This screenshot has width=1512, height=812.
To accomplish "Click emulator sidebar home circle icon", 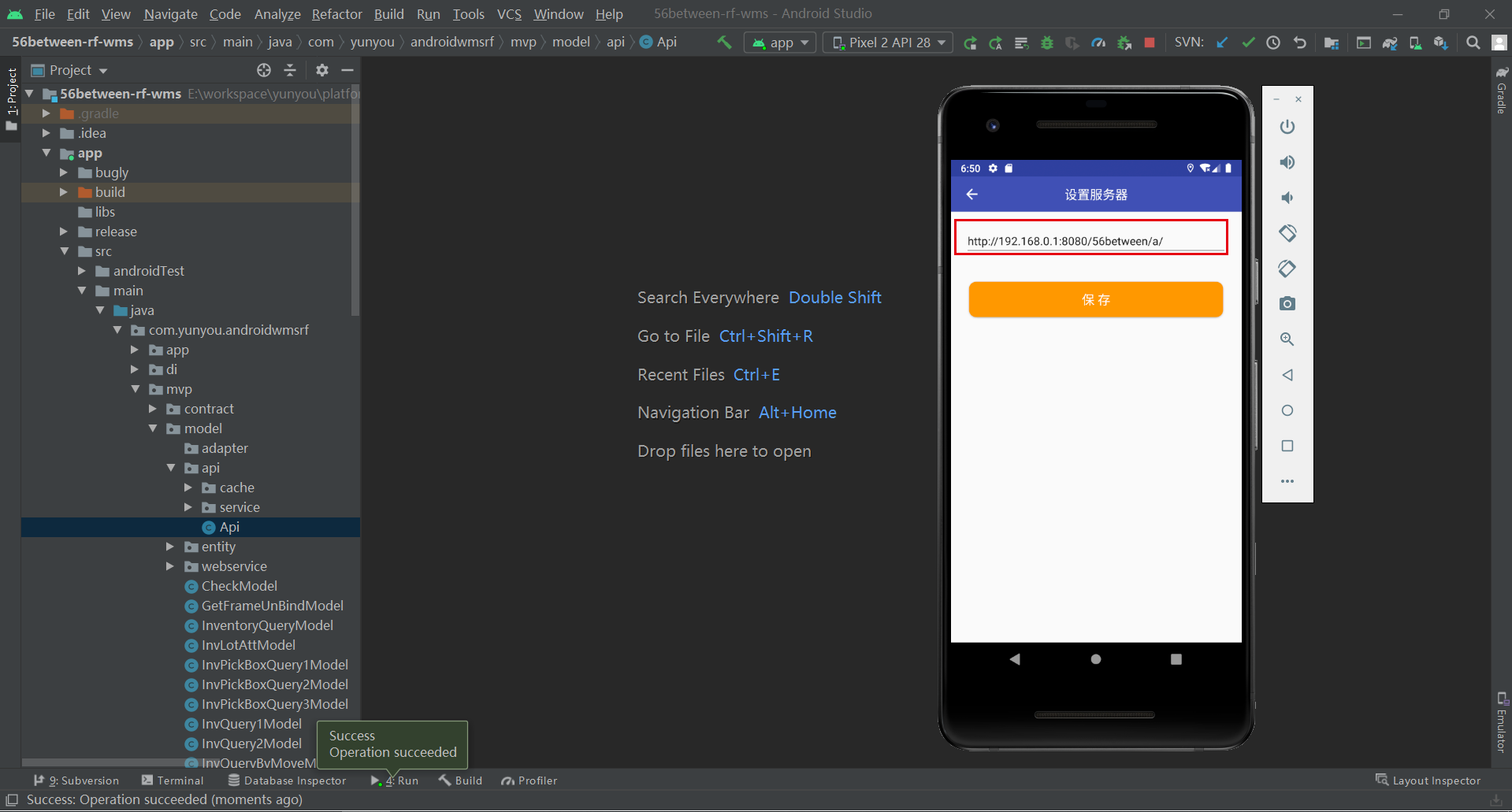I will click(x=1287, y=410).
